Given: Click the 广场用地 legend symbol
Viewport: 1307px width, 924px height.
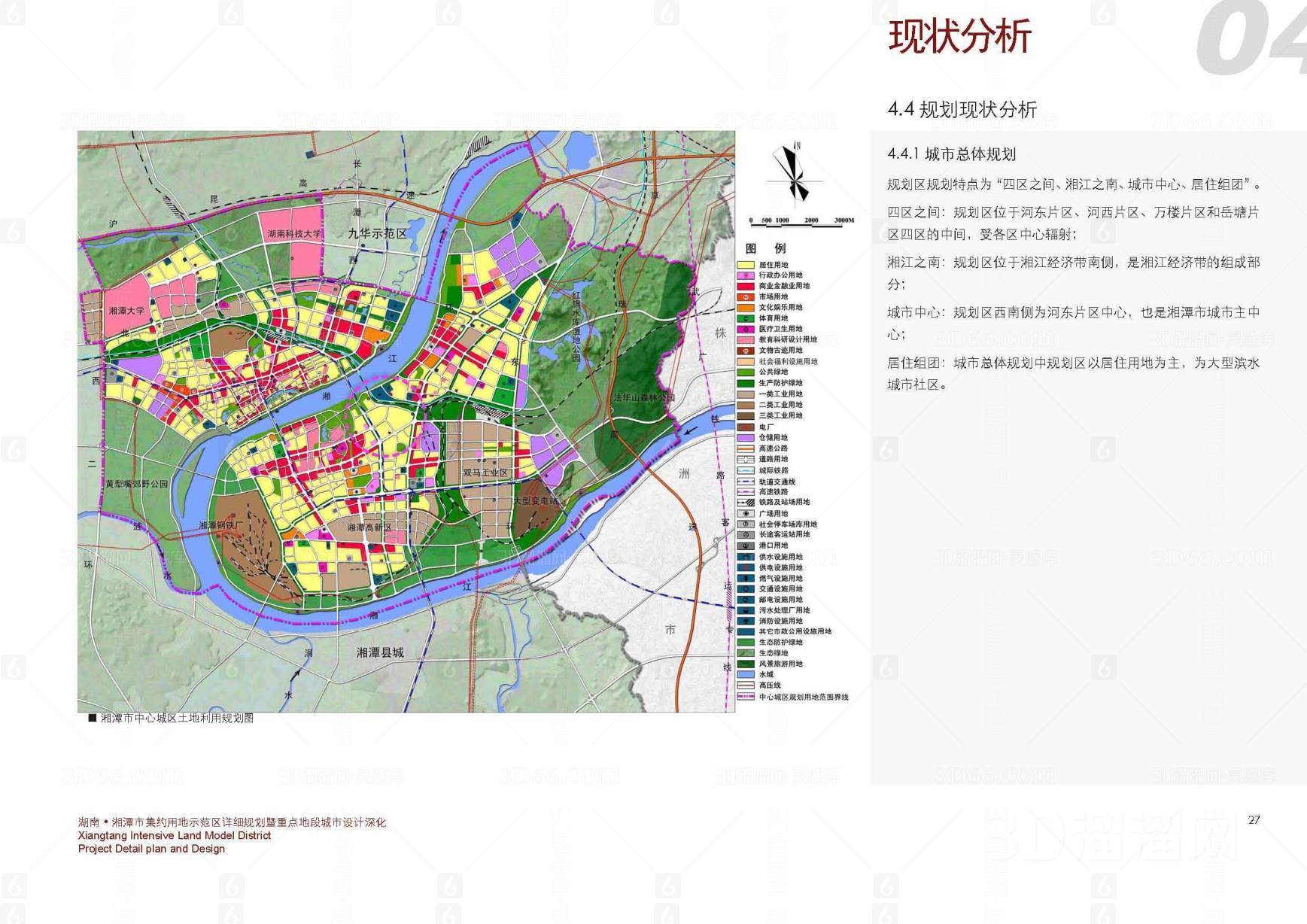Looking at the screenshot, I should [x=745, y=514].
